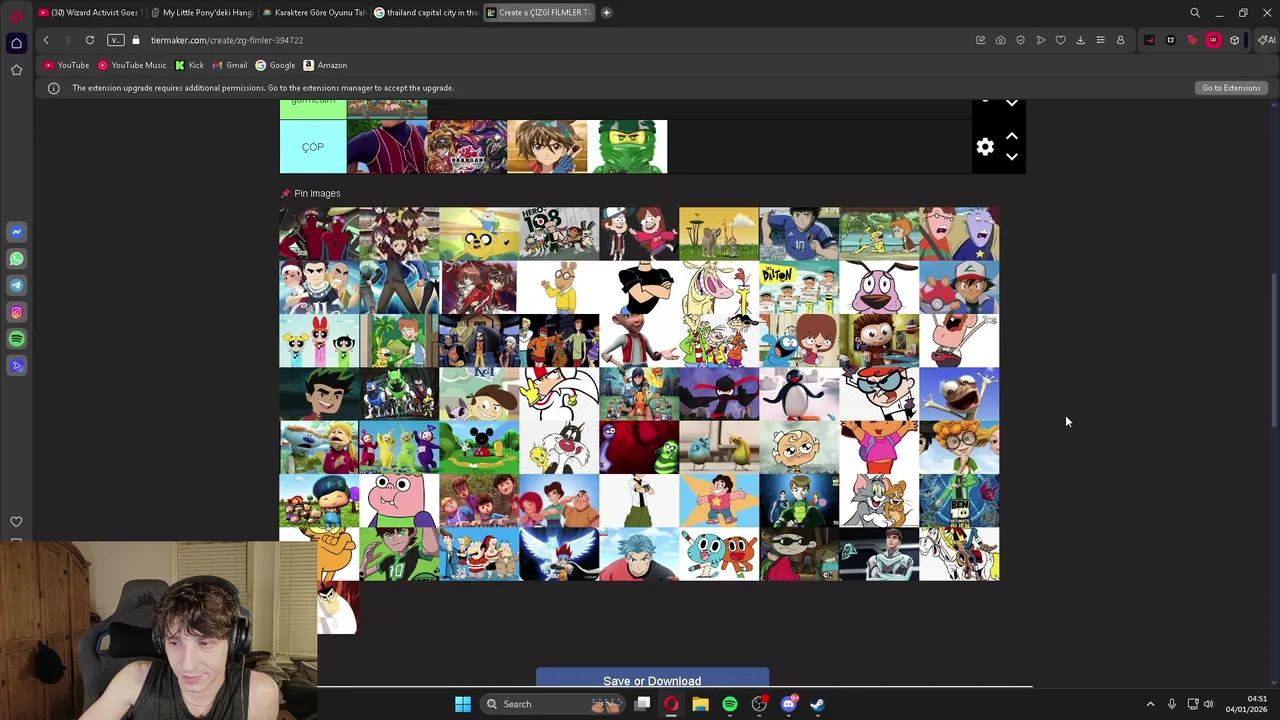Click the taskbar Search box

pyautogui.click(x=553, y=704)
